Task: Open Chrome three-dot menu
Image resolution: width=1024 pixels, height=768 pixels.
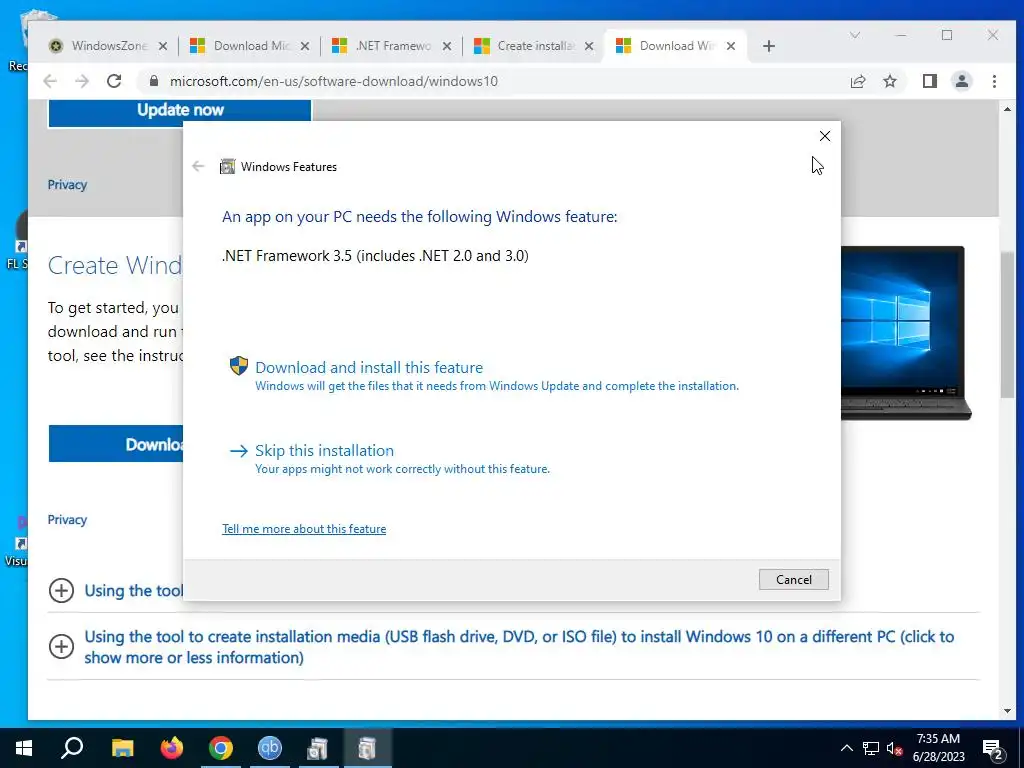Action: point(994,81)
